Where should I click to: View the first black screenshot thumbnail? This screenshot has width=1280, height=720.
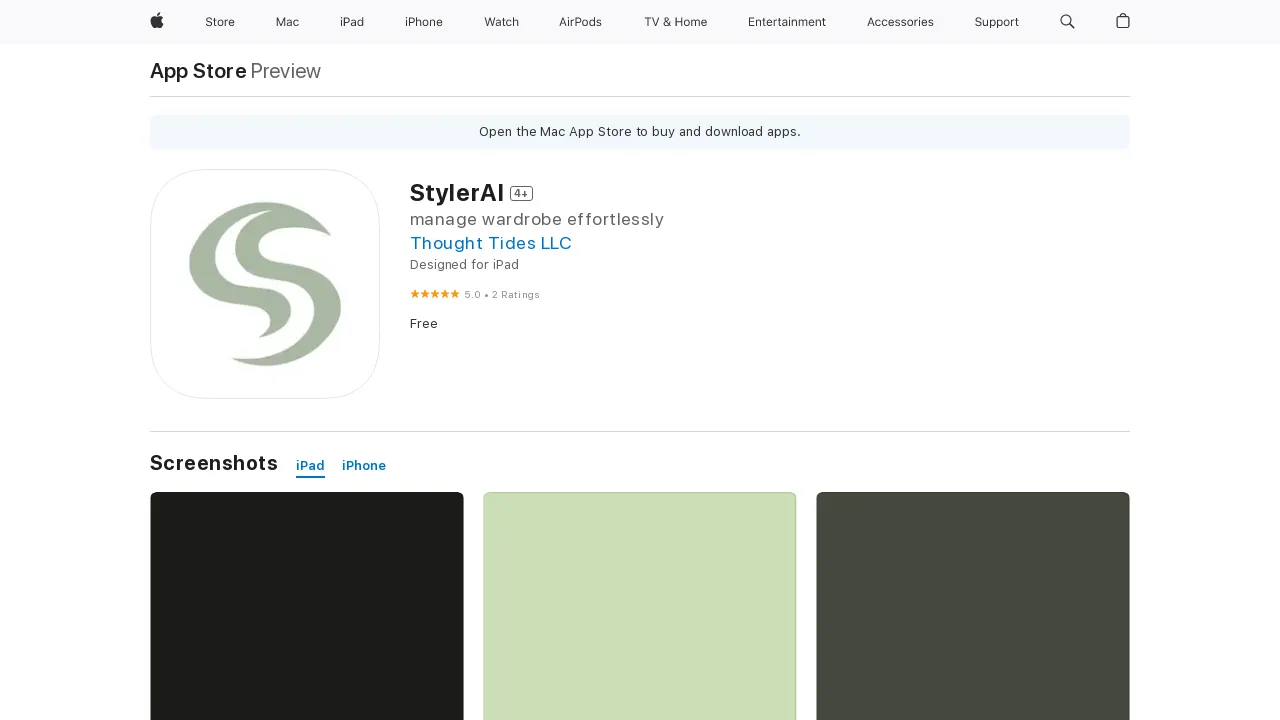point(307,606)
